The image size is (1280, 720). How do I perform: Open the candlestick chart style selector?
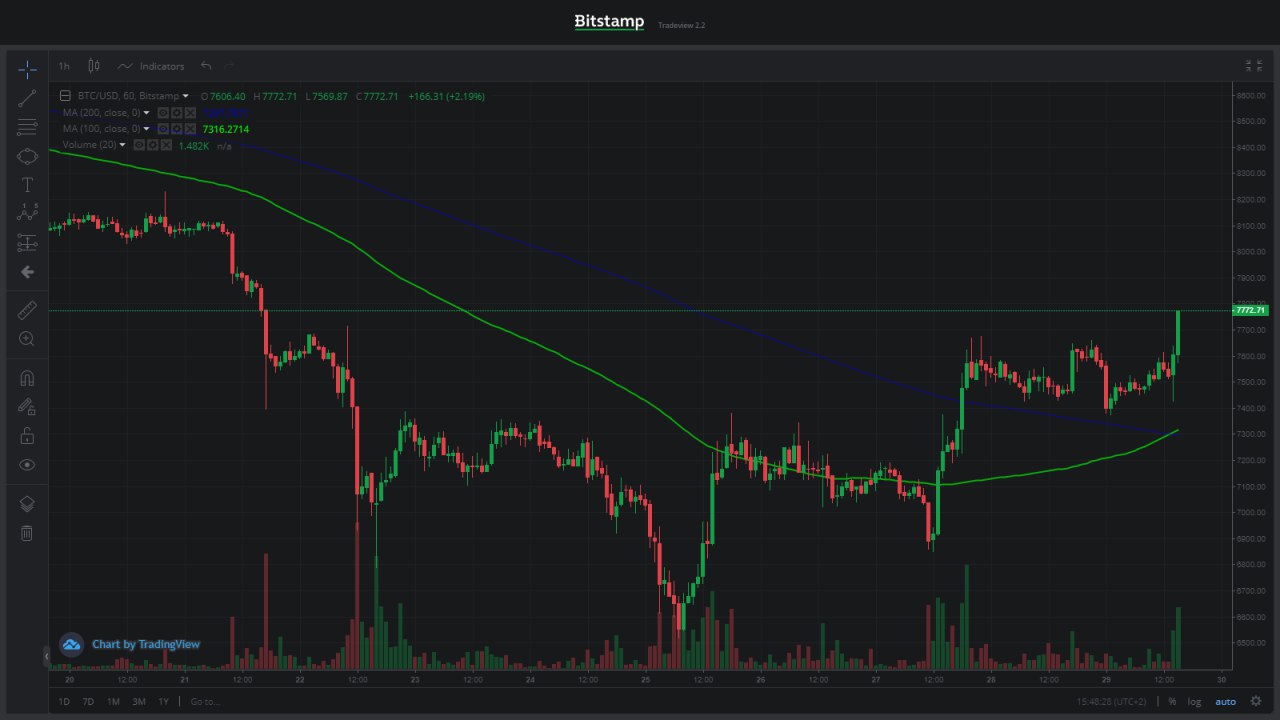pos(94,66)
